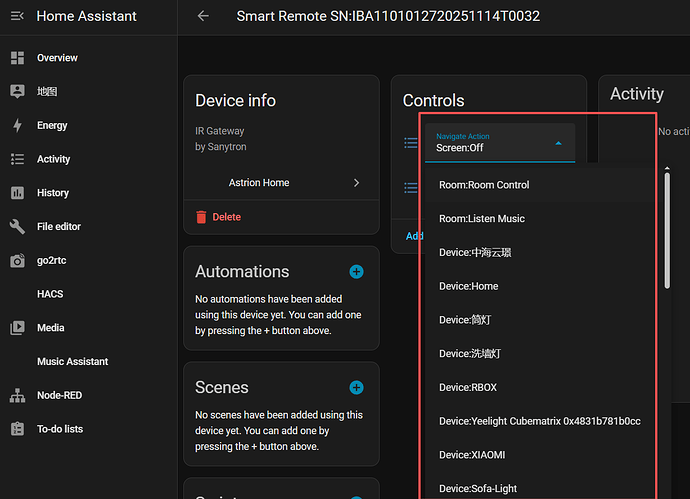
Task: Click the Activity panel heading
Action: coord(637,94)
